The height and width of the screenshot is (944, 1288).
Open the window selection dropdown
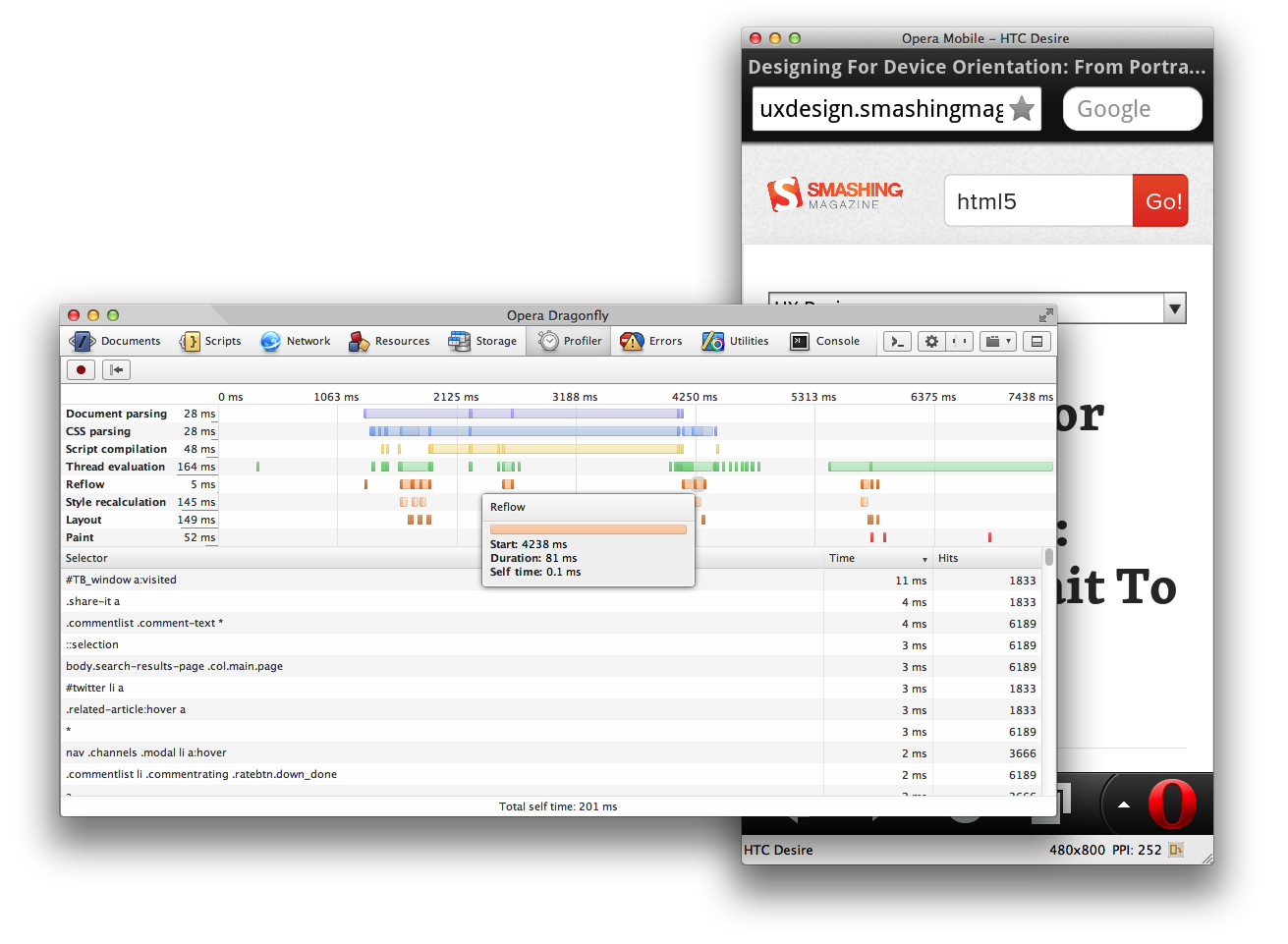tap(996, 341)
